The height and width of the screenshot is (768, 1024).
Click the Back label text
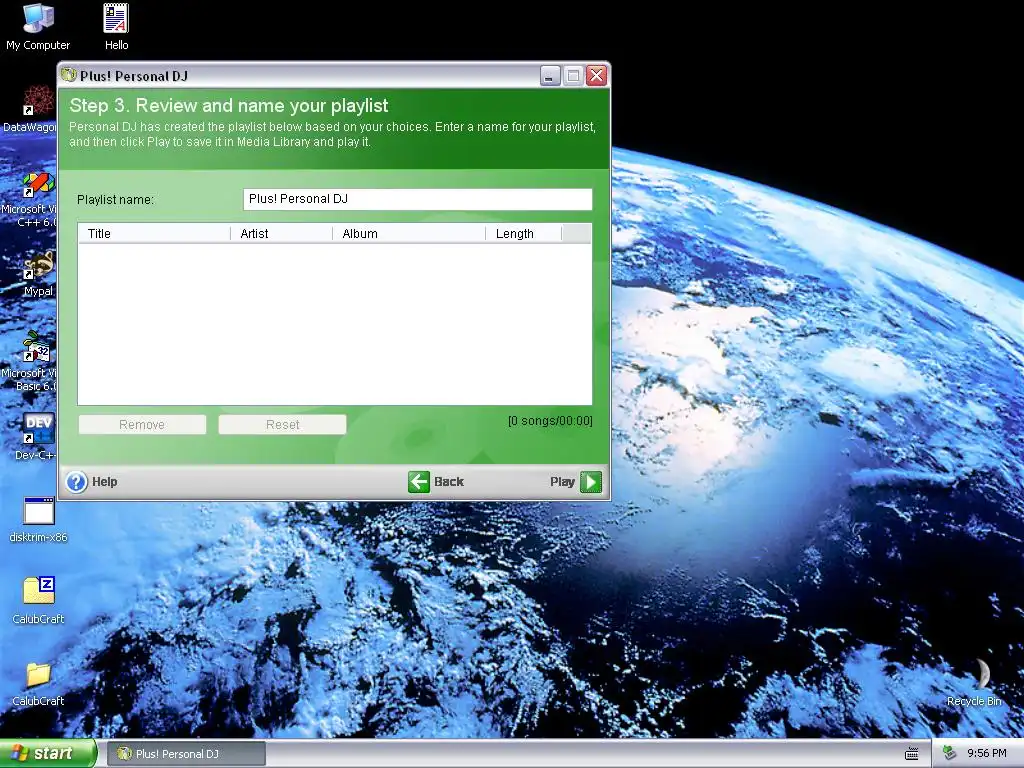[x=449, y=482]
